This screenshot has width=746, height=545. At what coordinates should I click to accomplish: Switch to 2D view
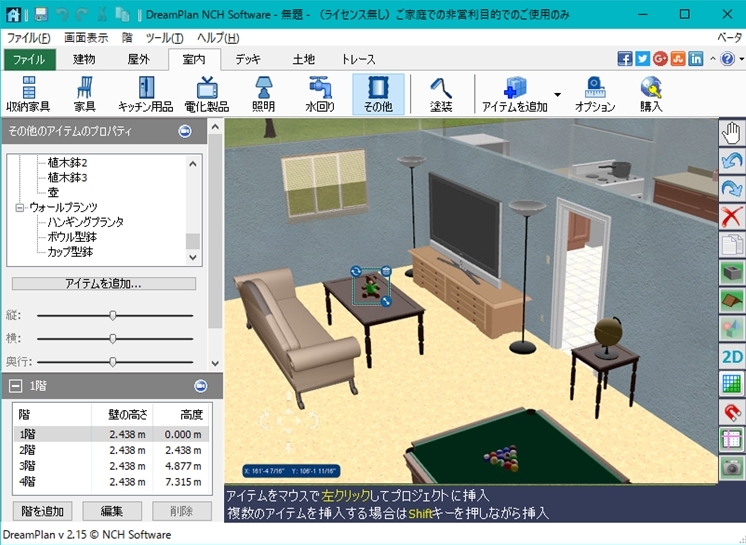pyautogui.click(x=732, y=357)
